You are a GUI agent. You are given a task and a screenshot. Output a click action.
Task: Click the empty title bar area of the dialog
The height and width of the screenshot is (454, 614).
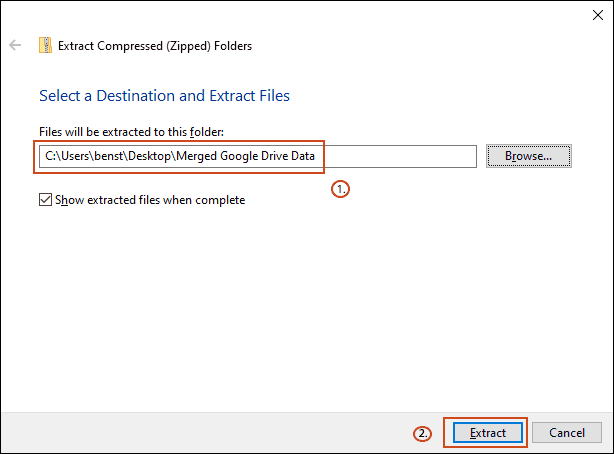(300, 16)
